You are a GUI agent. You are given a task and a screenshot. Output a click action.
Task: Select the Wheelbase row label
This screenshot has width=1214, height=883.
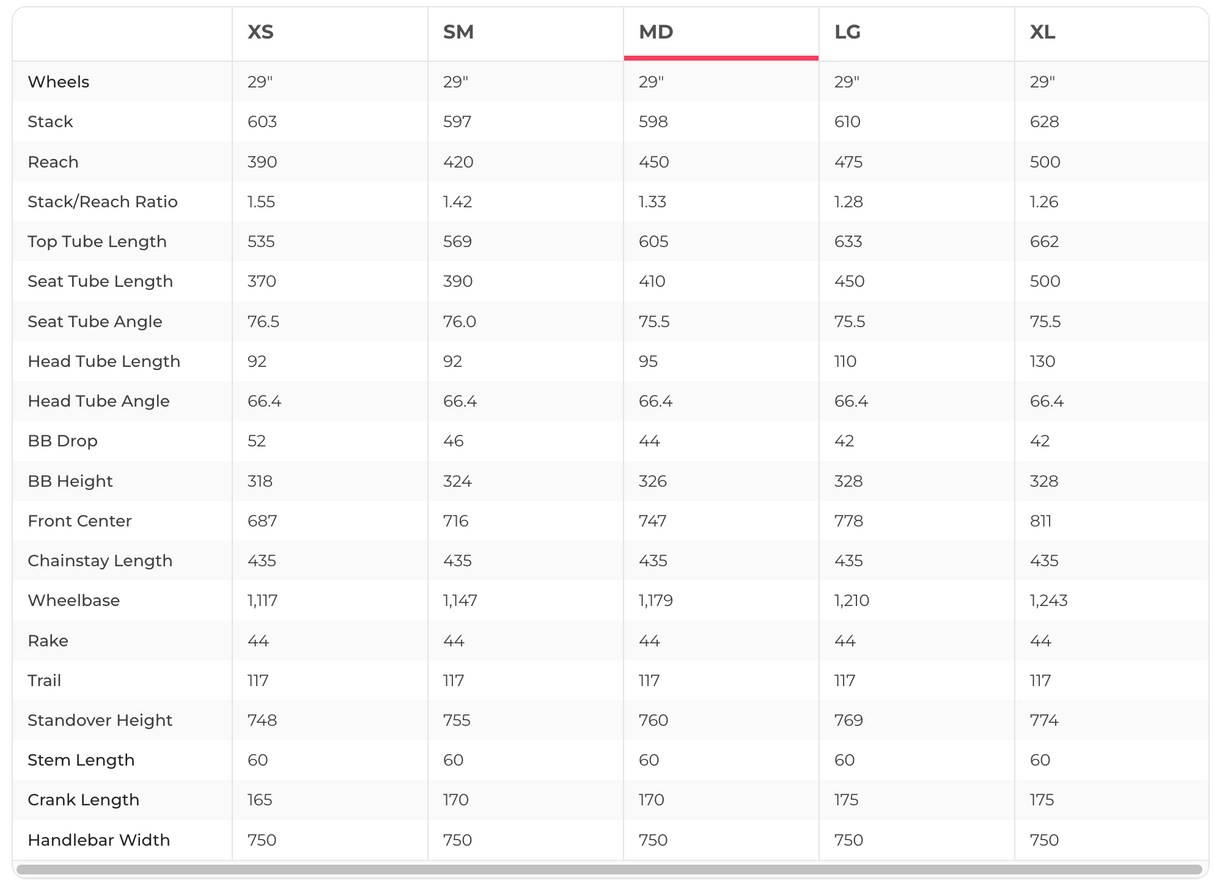pos(73,601)
